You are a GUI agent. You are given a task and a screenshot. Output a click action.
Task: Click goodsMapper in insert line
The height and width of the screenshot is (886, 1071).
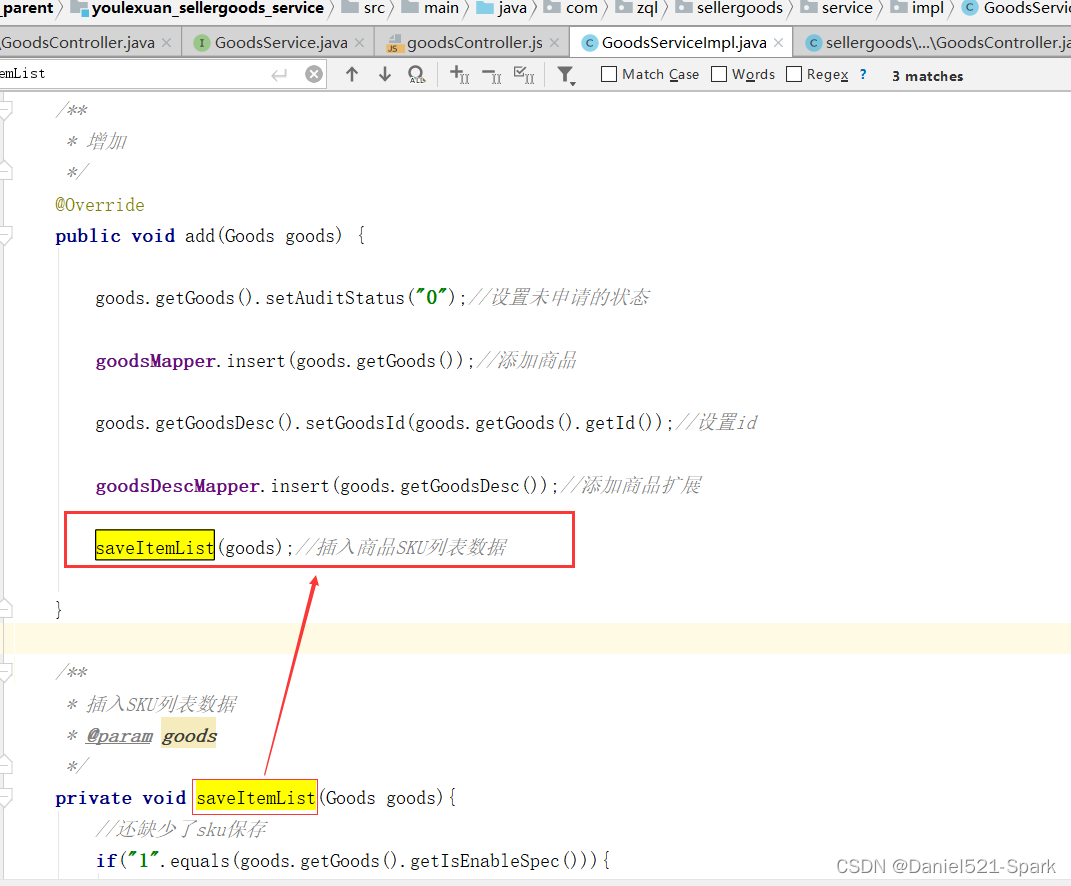[x=155, y=361]
